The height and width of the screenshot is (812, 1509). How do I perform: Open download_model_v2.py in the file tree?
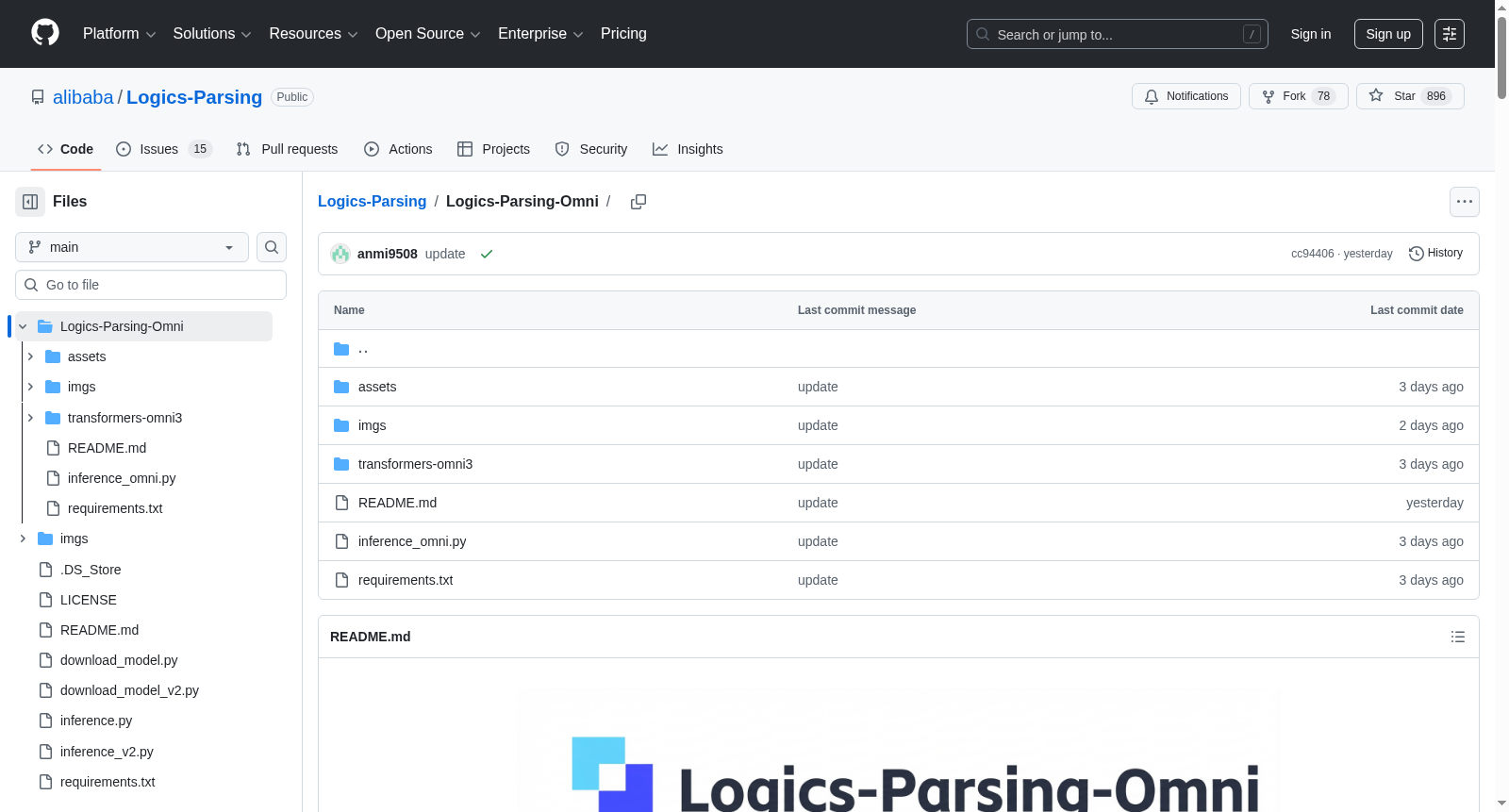coord(129,690)
